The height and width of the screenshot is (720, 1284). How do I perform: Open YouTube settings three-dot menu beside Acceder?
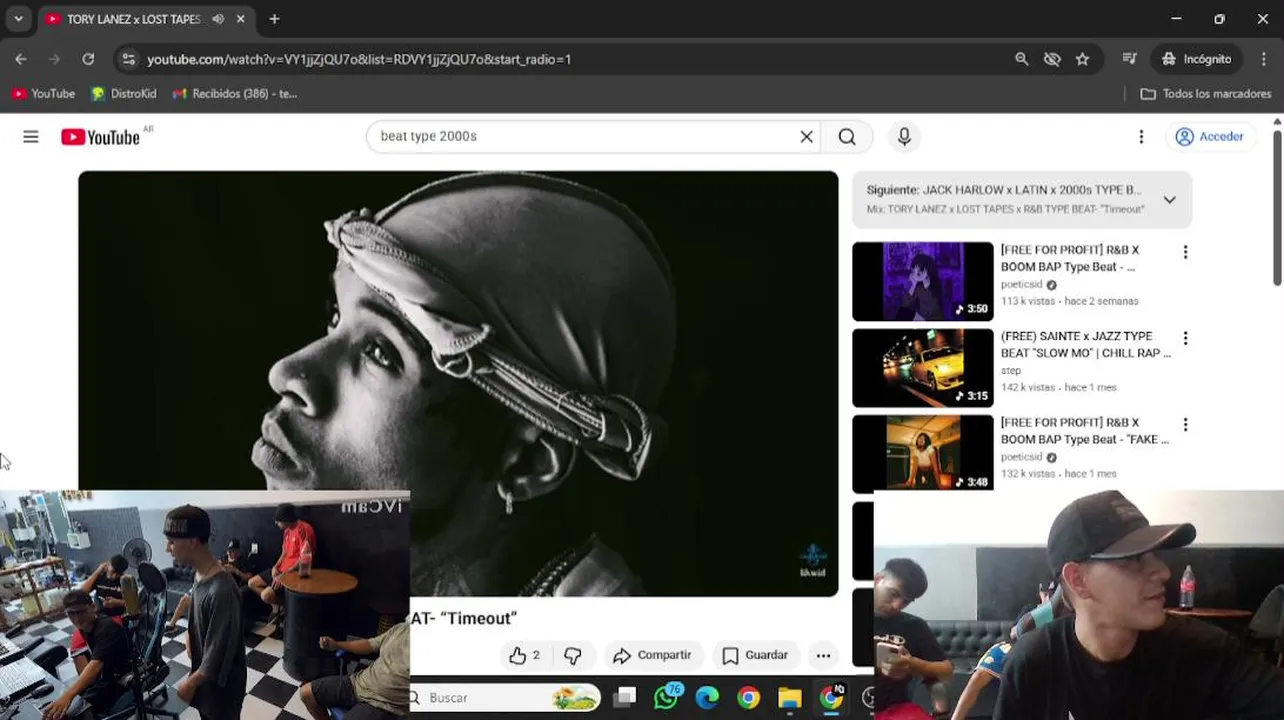1141,137
